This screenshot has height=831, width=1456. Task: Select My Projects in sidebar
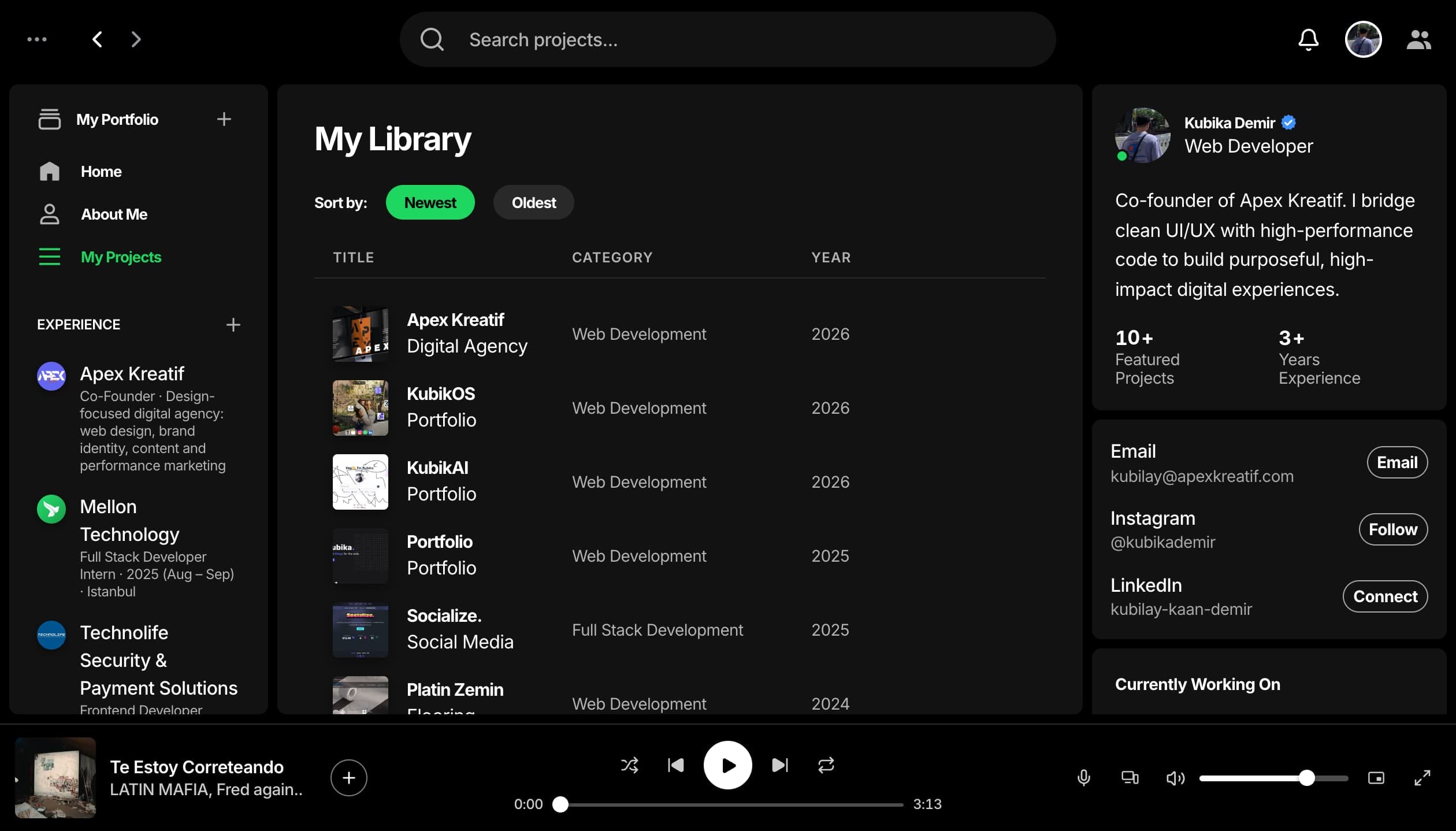139,257
